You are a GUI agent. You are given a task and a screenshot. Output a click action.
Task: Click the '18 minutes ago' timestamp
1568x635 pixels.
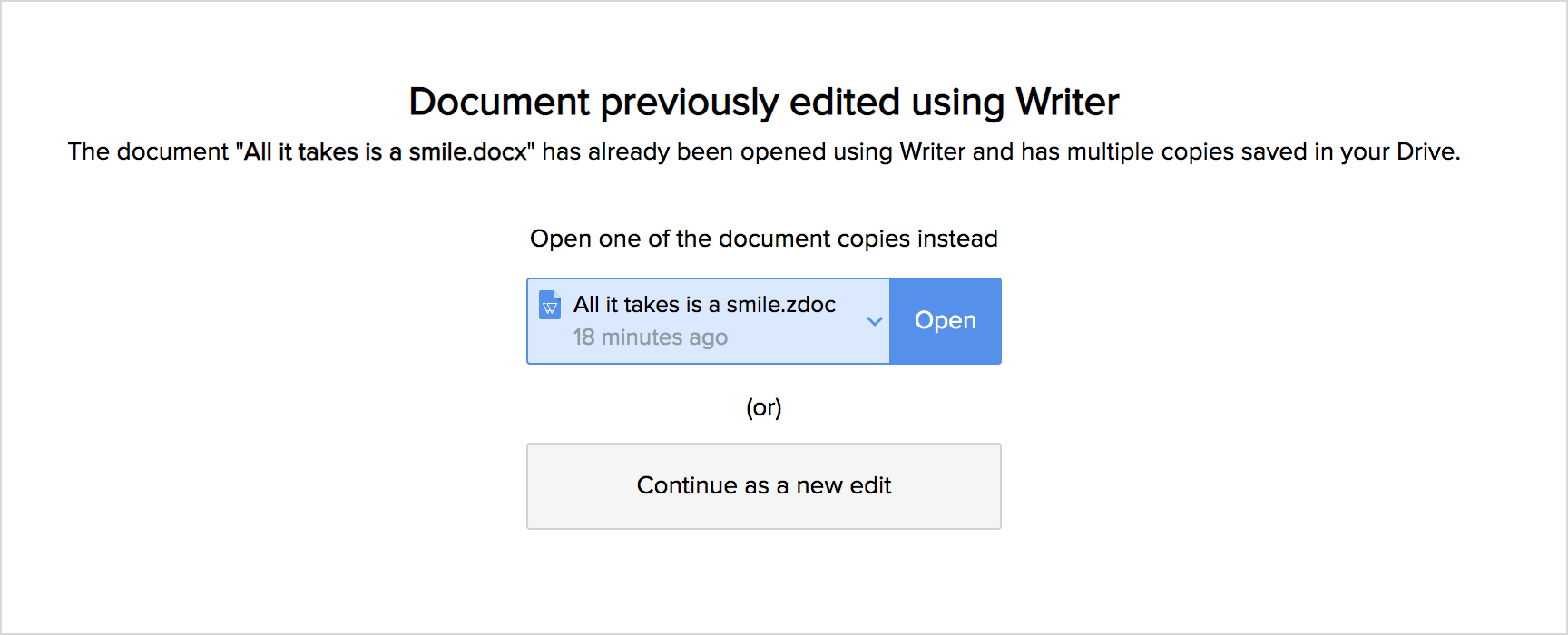[x=651, y=337]
